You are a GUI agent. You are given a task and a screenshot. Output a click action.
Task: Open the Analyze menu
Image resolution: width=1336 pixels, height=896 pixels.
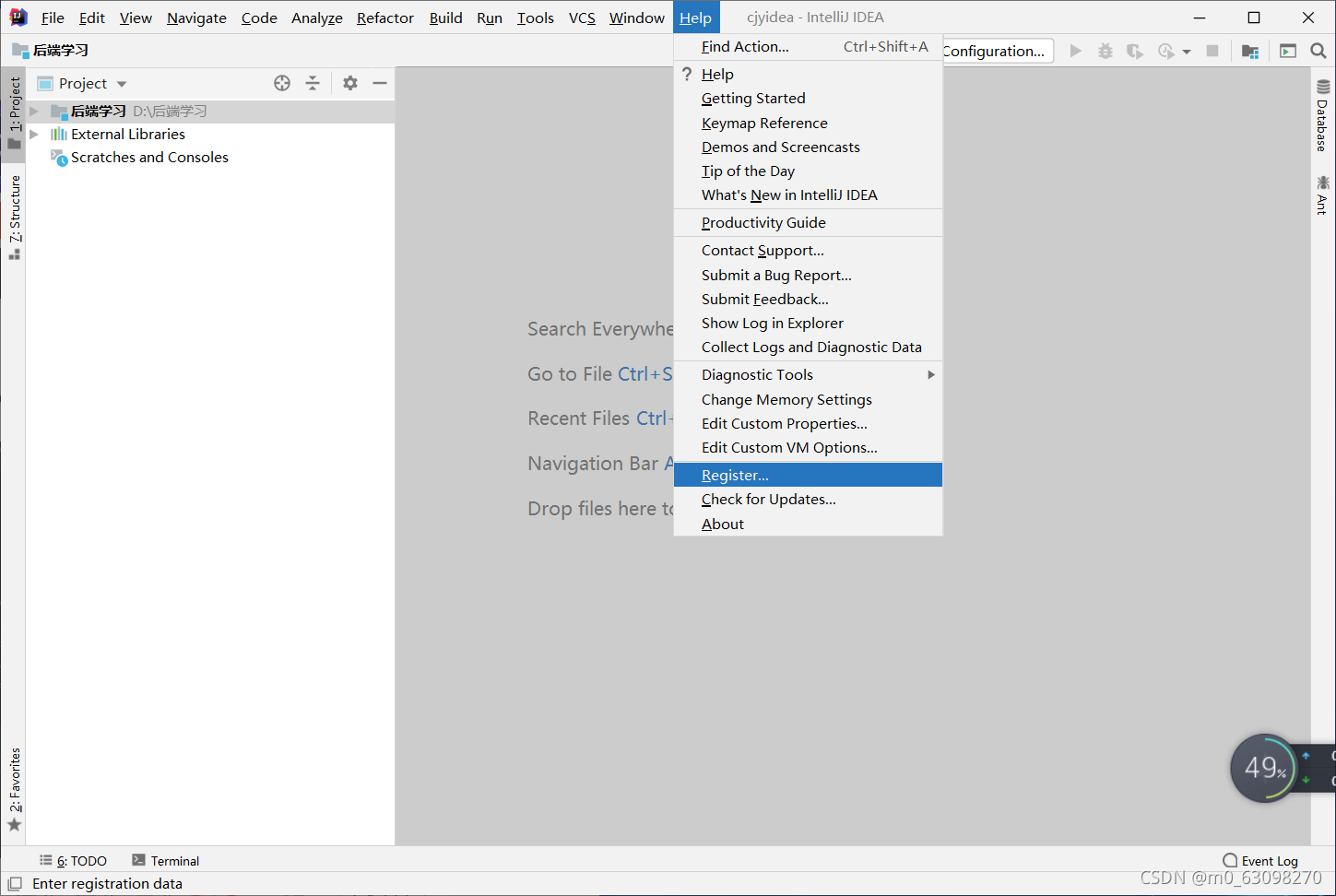coord(316,18)
